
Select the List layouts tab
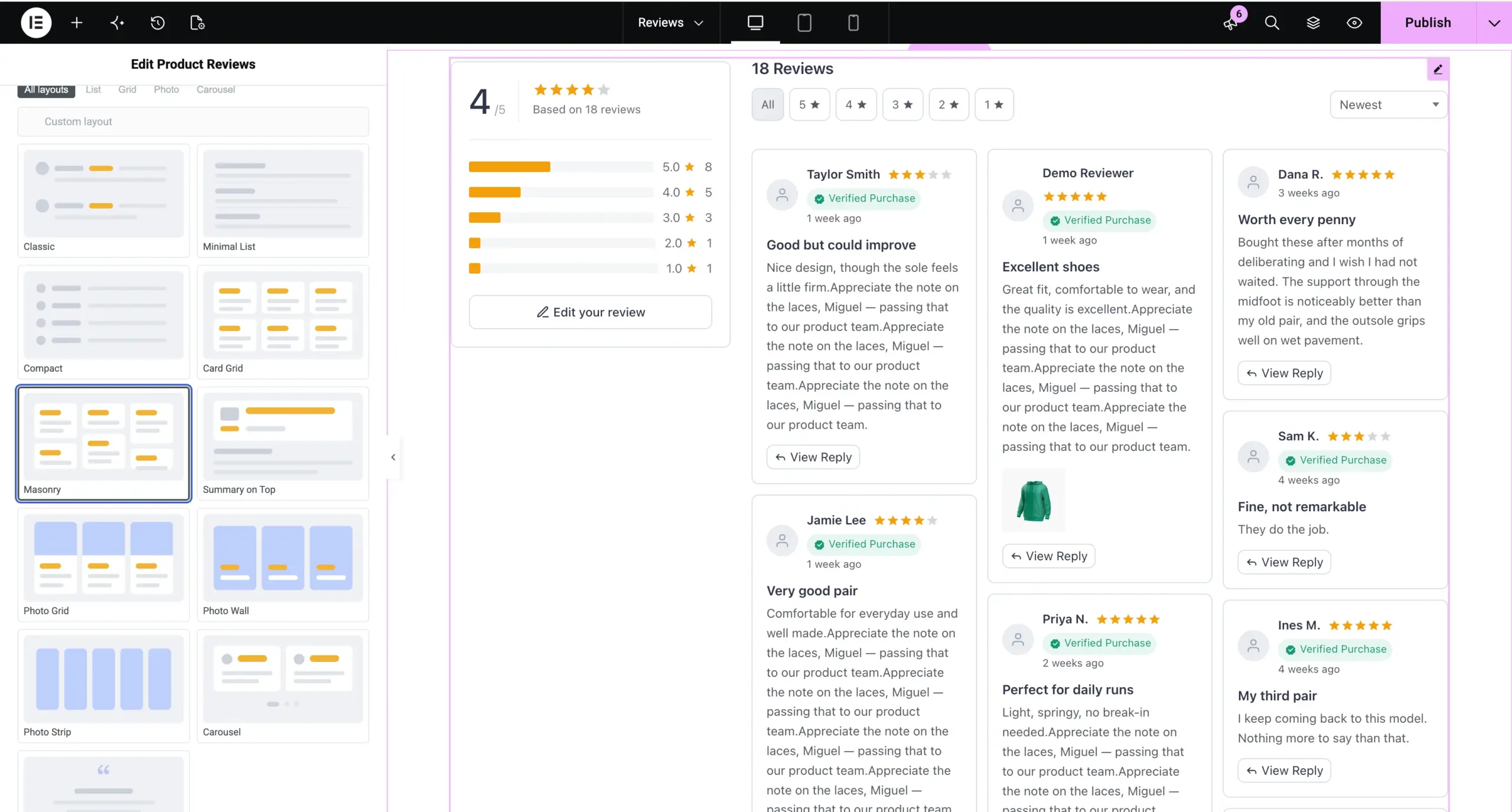click(93, 90)
